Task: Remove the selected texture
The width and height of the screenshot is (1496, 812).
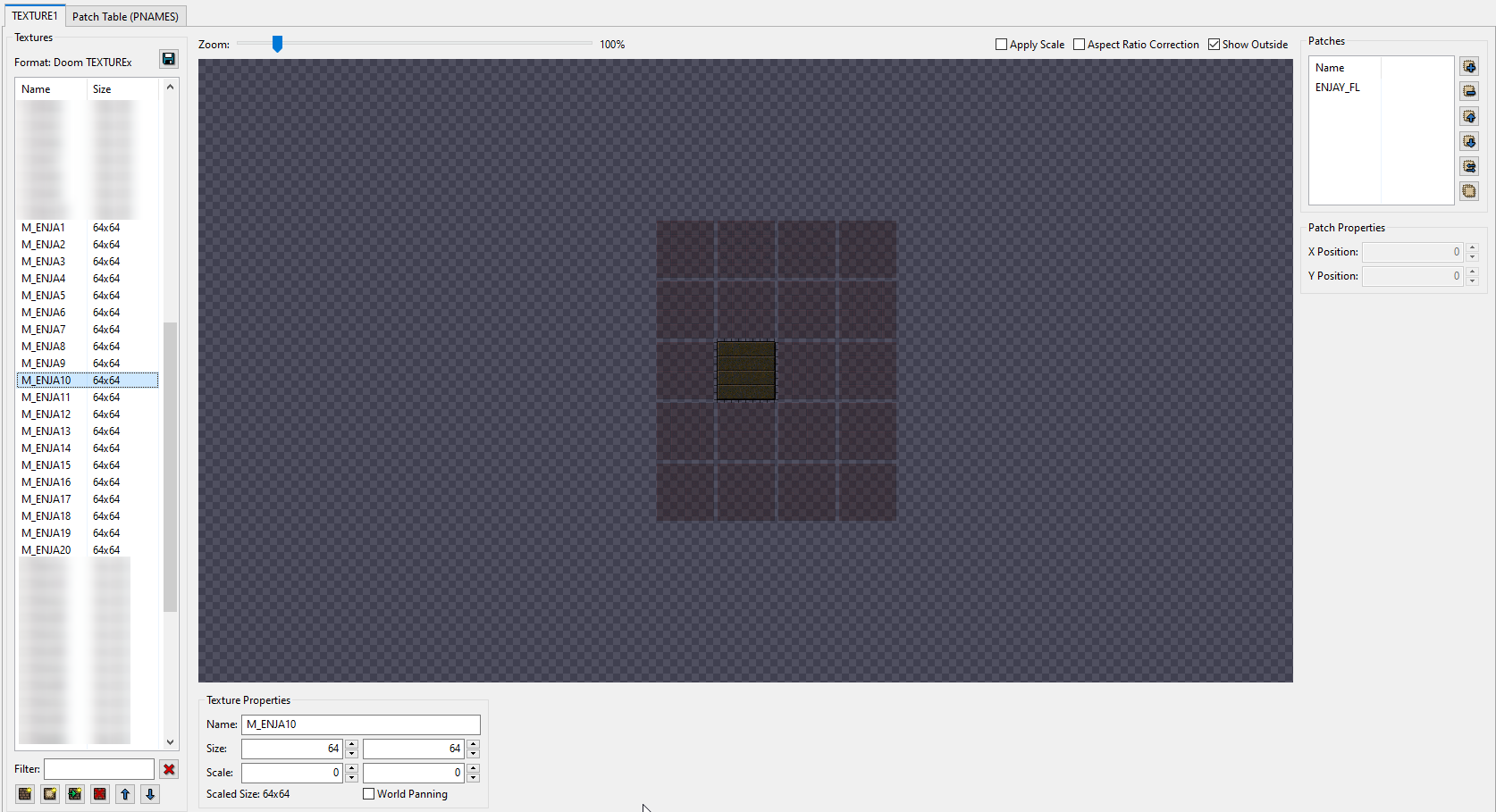Action: 100,793
